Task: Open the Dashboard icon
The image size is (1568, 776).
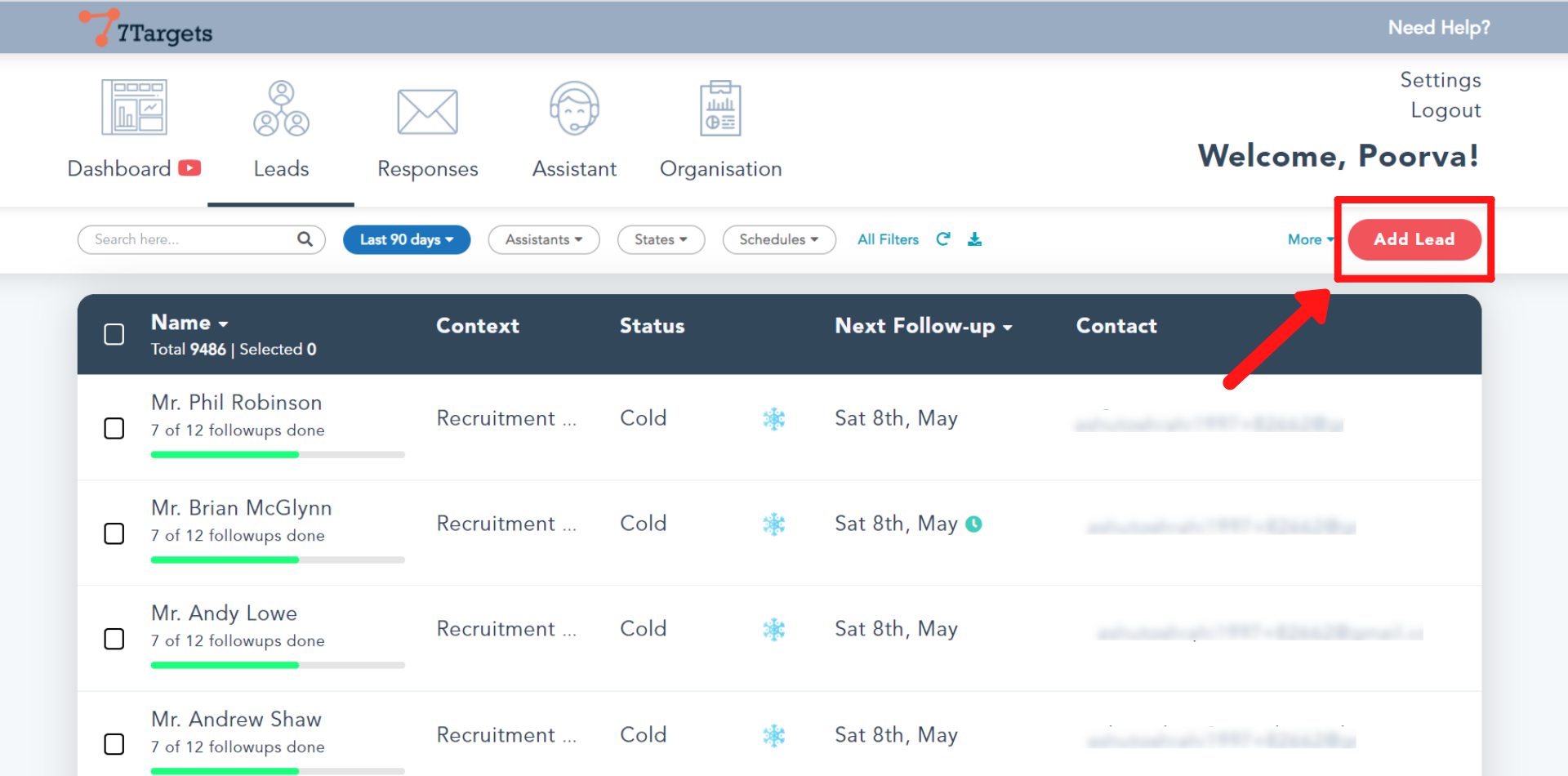Action: tap(134, 108)
